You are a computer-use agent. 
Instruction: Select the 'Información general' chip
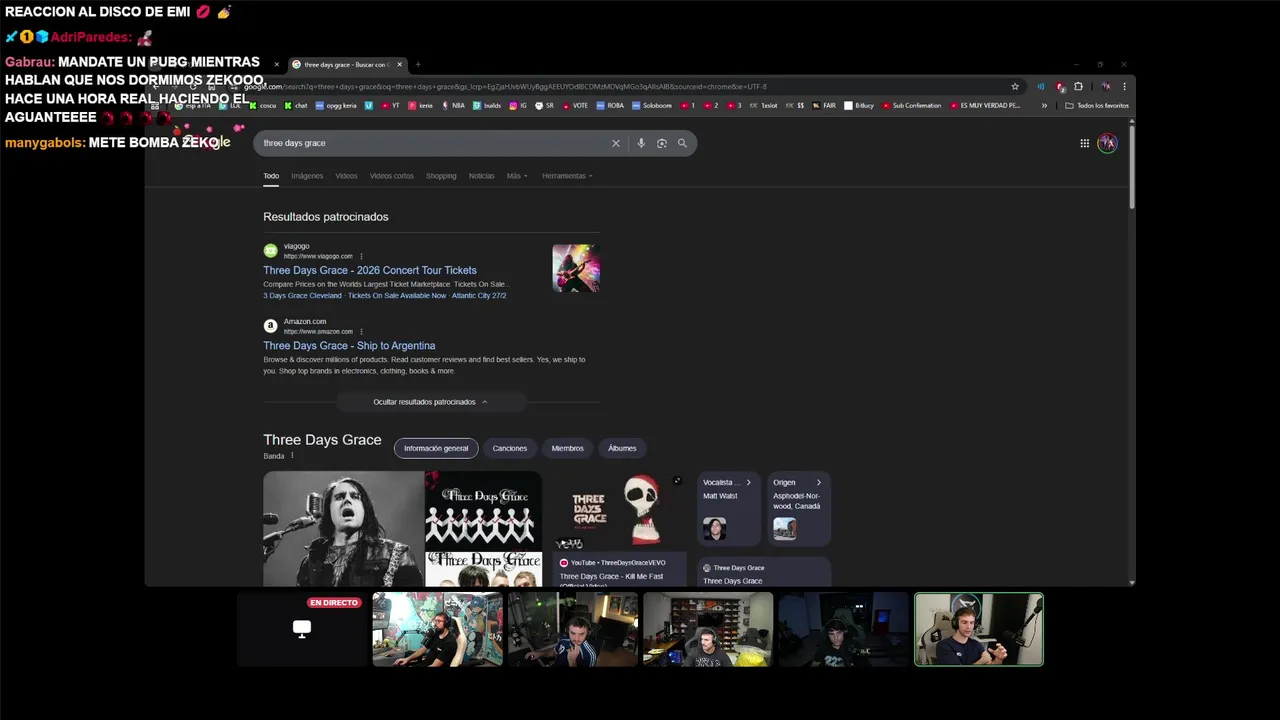click(x=436, y=448)
